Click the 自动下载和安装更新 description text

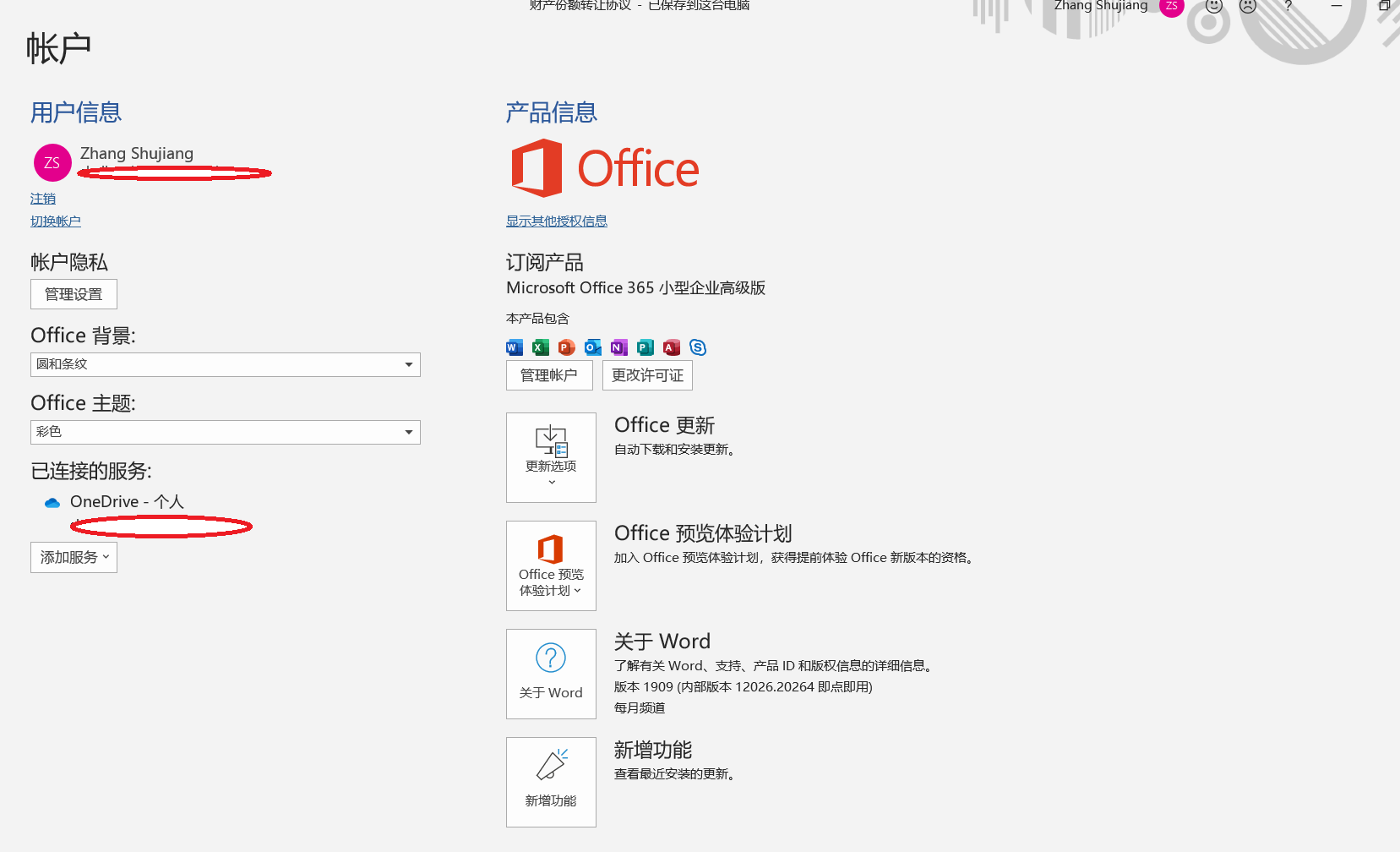pos(674,450)
